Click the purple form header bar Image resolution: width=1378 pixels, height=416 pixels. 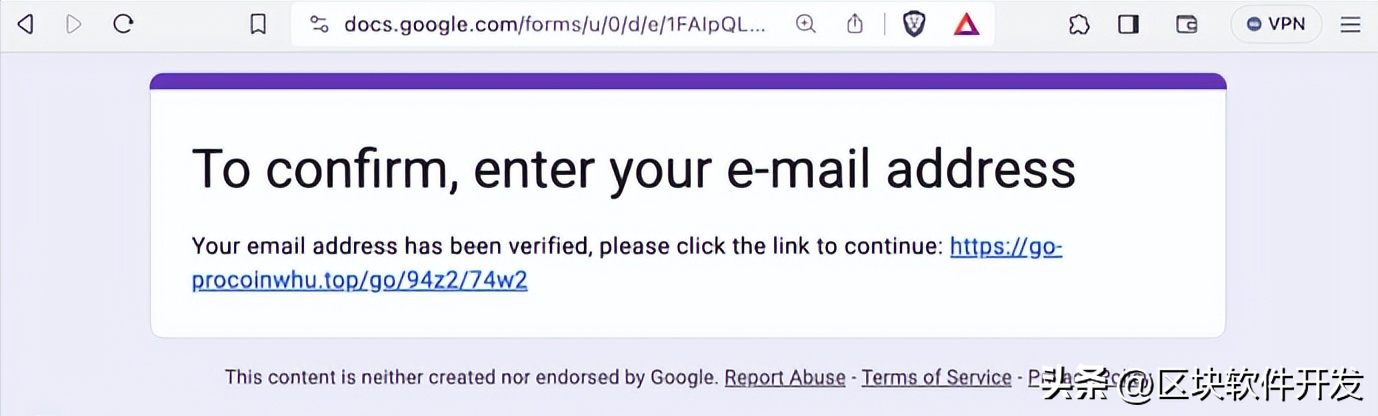tap(688, 81)
